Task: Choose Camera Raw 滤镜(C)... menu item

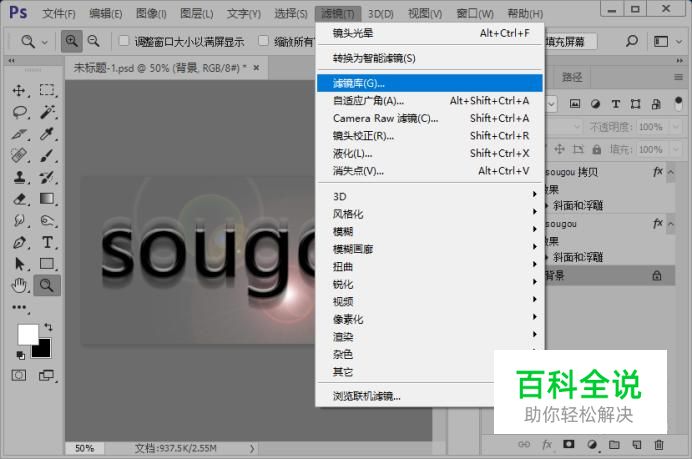Action: click(430, 118)
